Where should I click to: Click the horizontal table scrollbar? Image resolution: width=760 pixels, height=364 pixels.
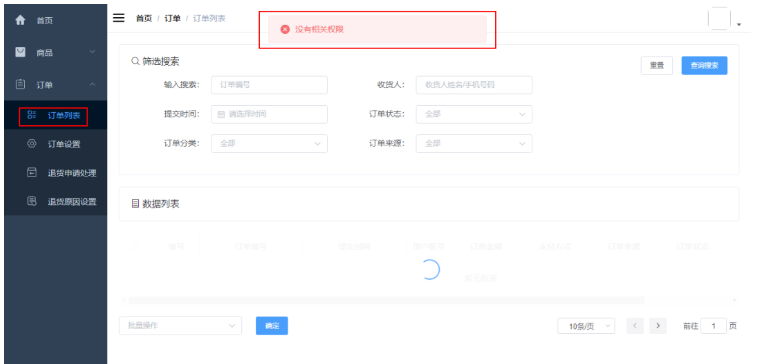386,301
